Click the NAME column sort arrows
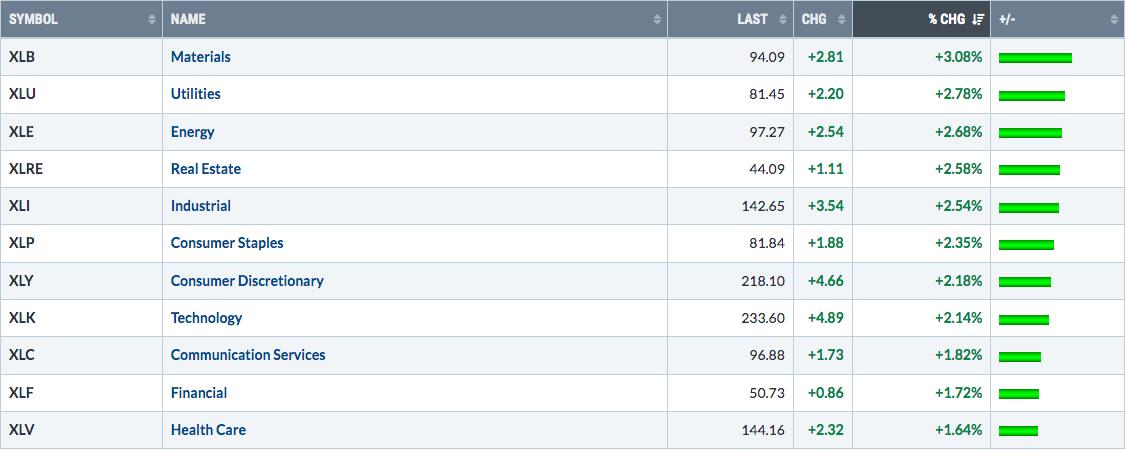1126x450 pixels. click(x=657, y=19)
